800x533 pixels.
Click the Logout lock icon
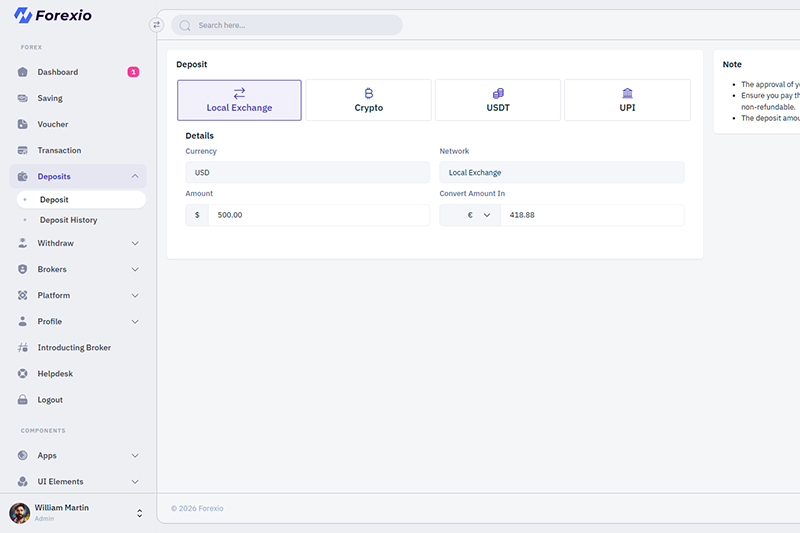[x=23, y=400]
